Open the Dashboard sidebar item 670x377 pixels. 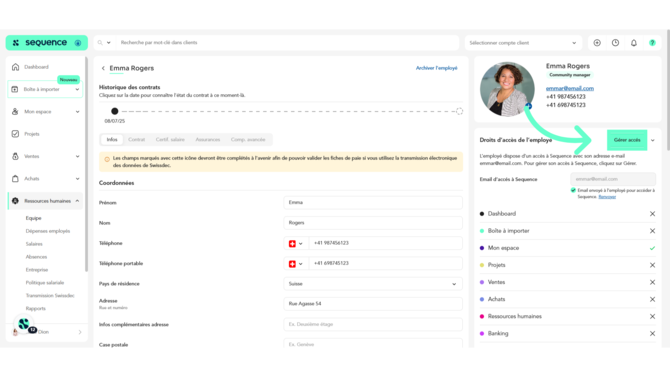[x=36, y=67]
